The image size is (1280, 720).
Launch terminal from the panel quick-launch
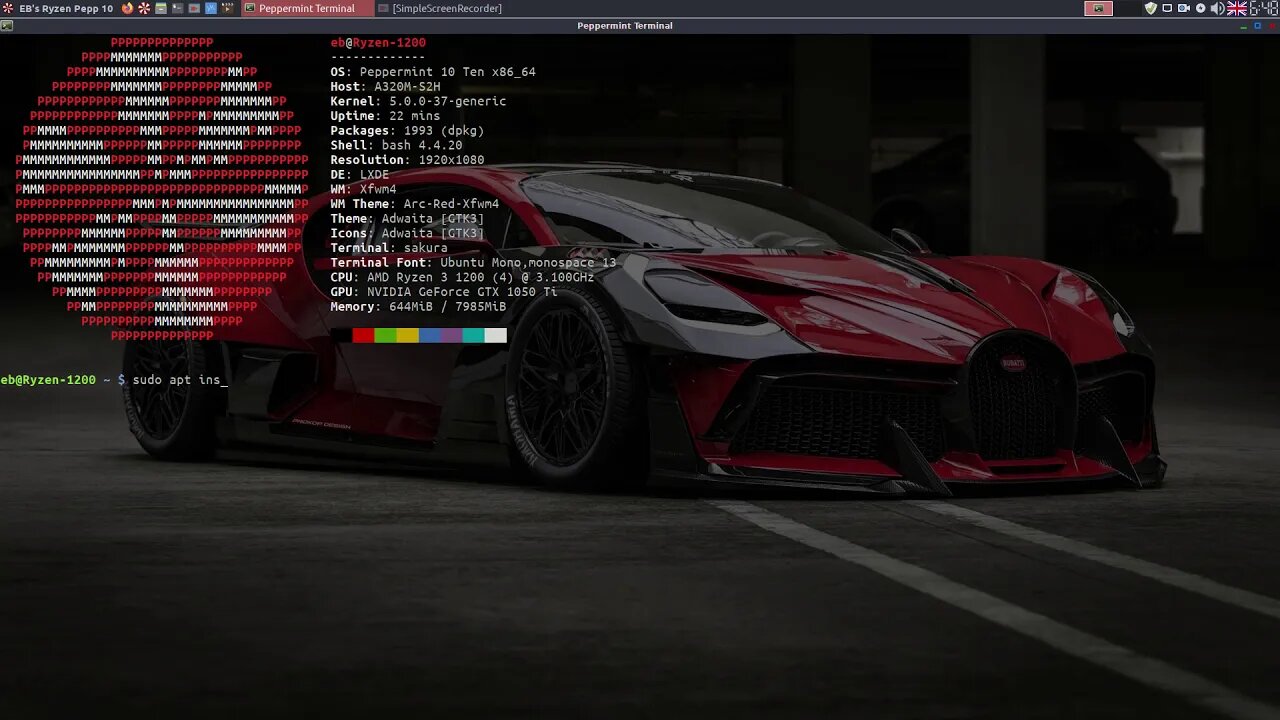[x=178, y=8]
